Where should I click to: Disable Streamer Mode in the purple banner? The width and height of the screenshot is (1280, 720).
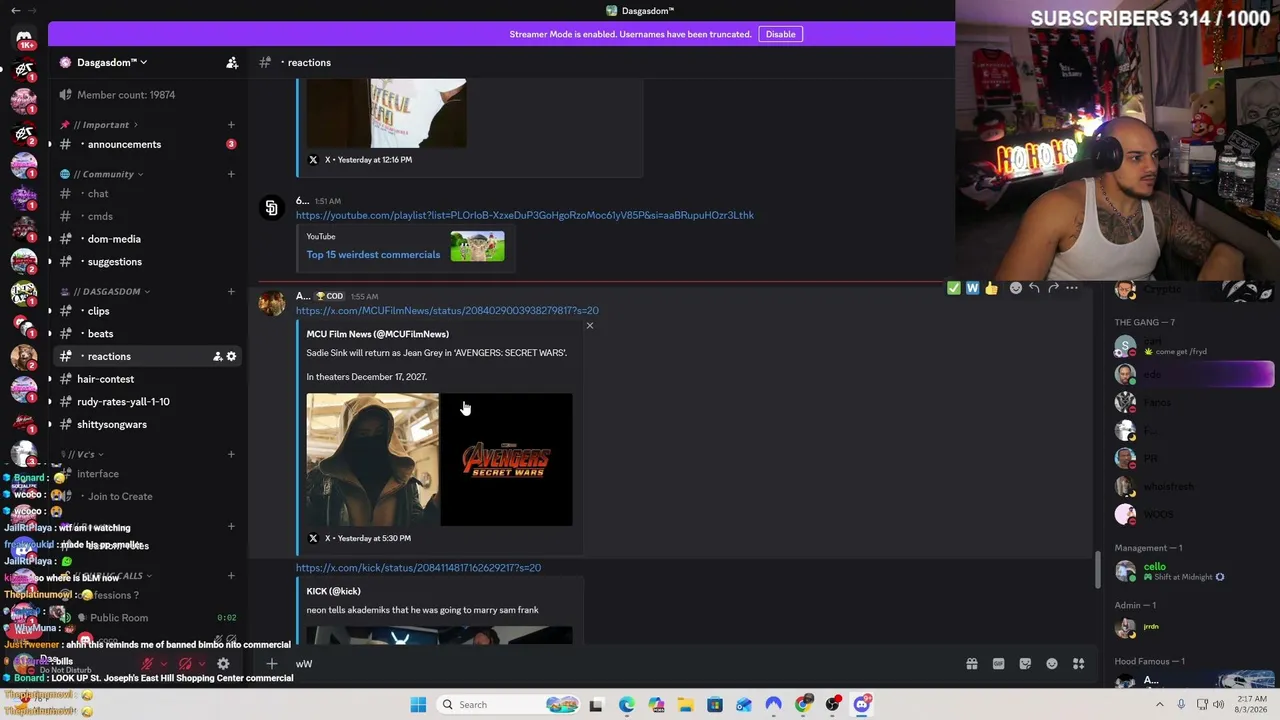tap(780, 34)
